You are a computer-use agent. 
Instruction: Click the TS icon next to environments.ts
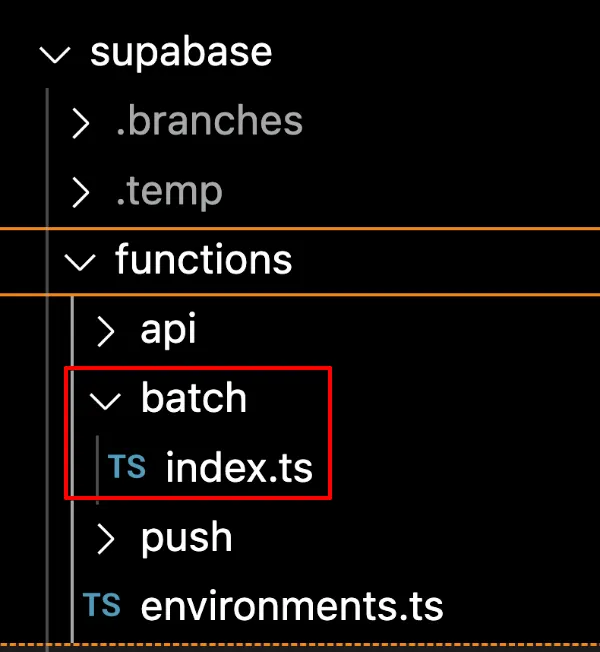click(x=102, y=605)
